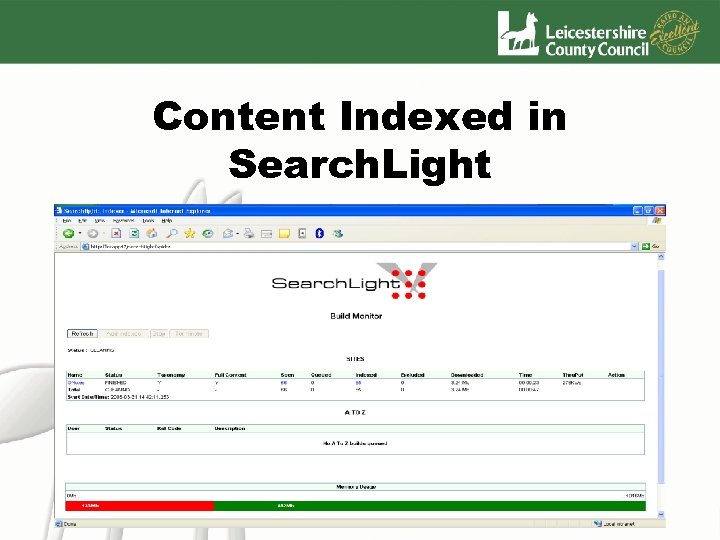720x540 pixels.
Task: Click the 'Full Content' column header
Action: (x=231, y=375)
